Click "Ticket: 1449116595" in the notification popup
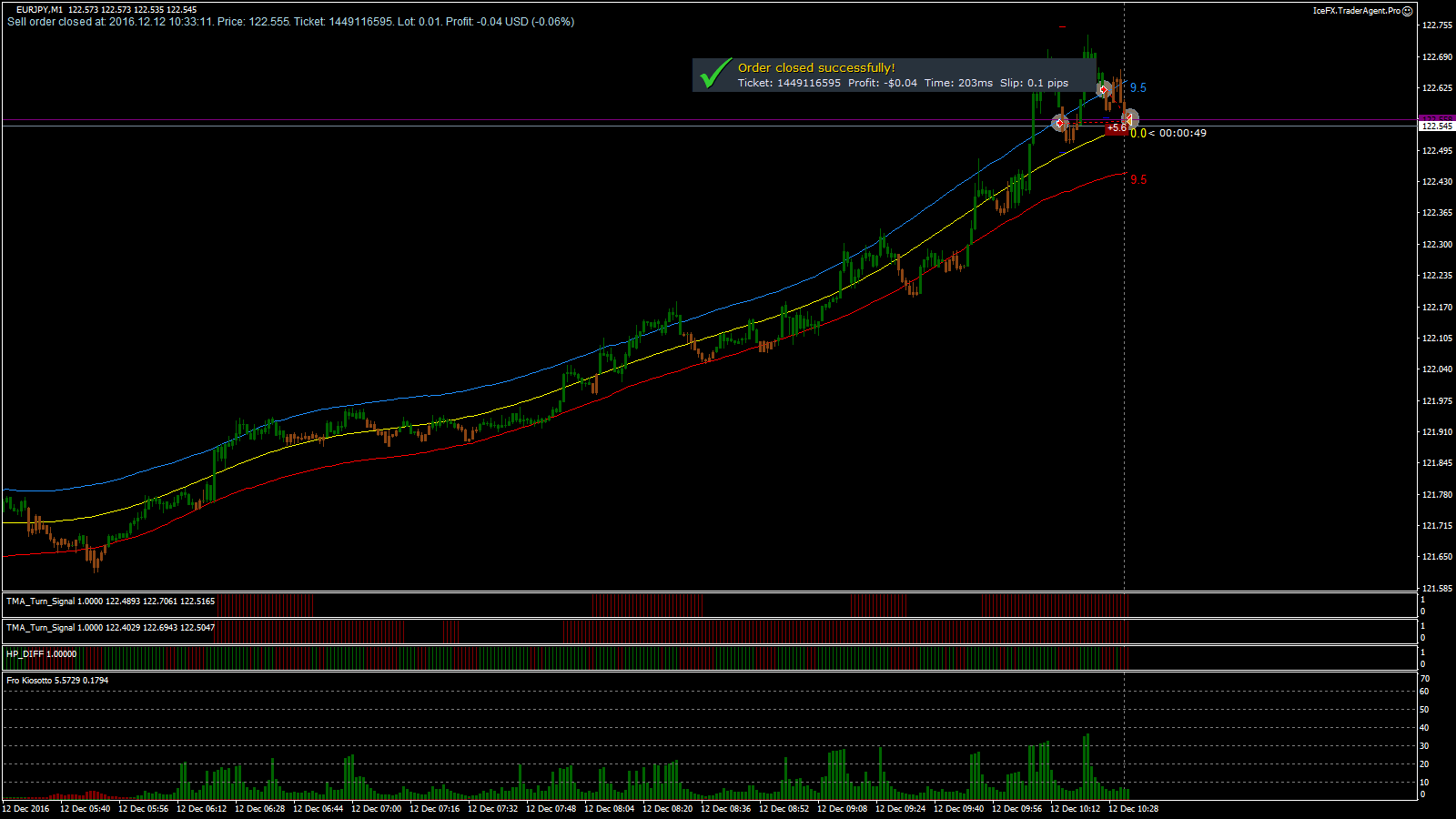 789,83
